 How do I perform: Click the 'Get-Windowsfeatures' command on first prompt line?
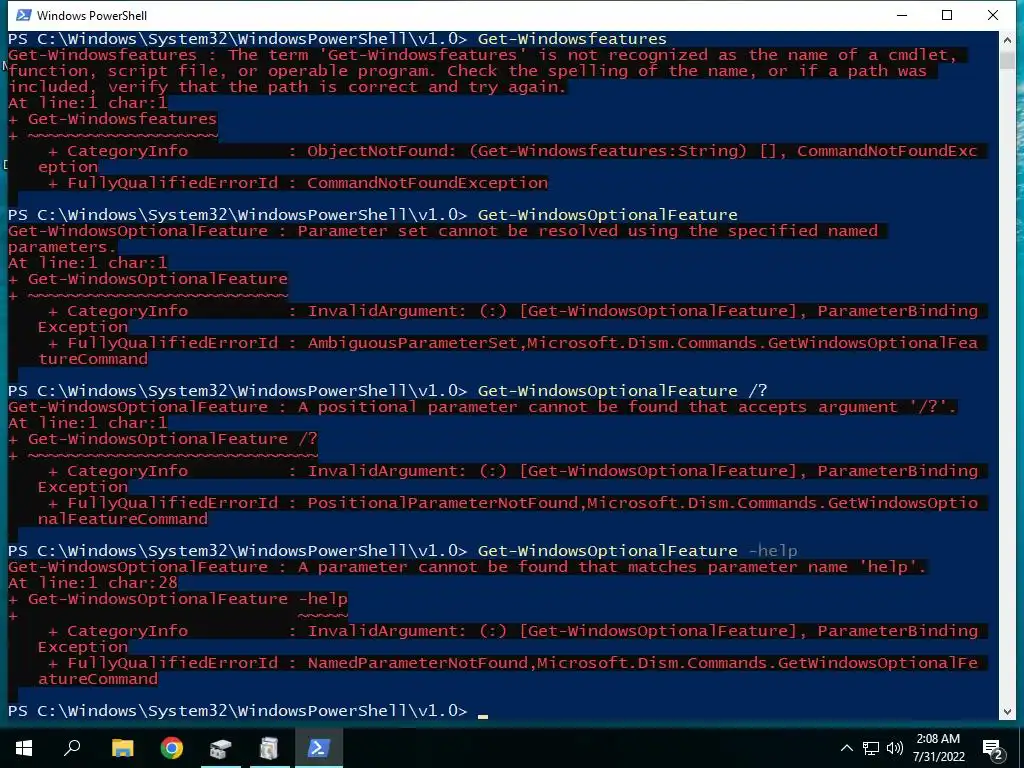click(572, 39)
